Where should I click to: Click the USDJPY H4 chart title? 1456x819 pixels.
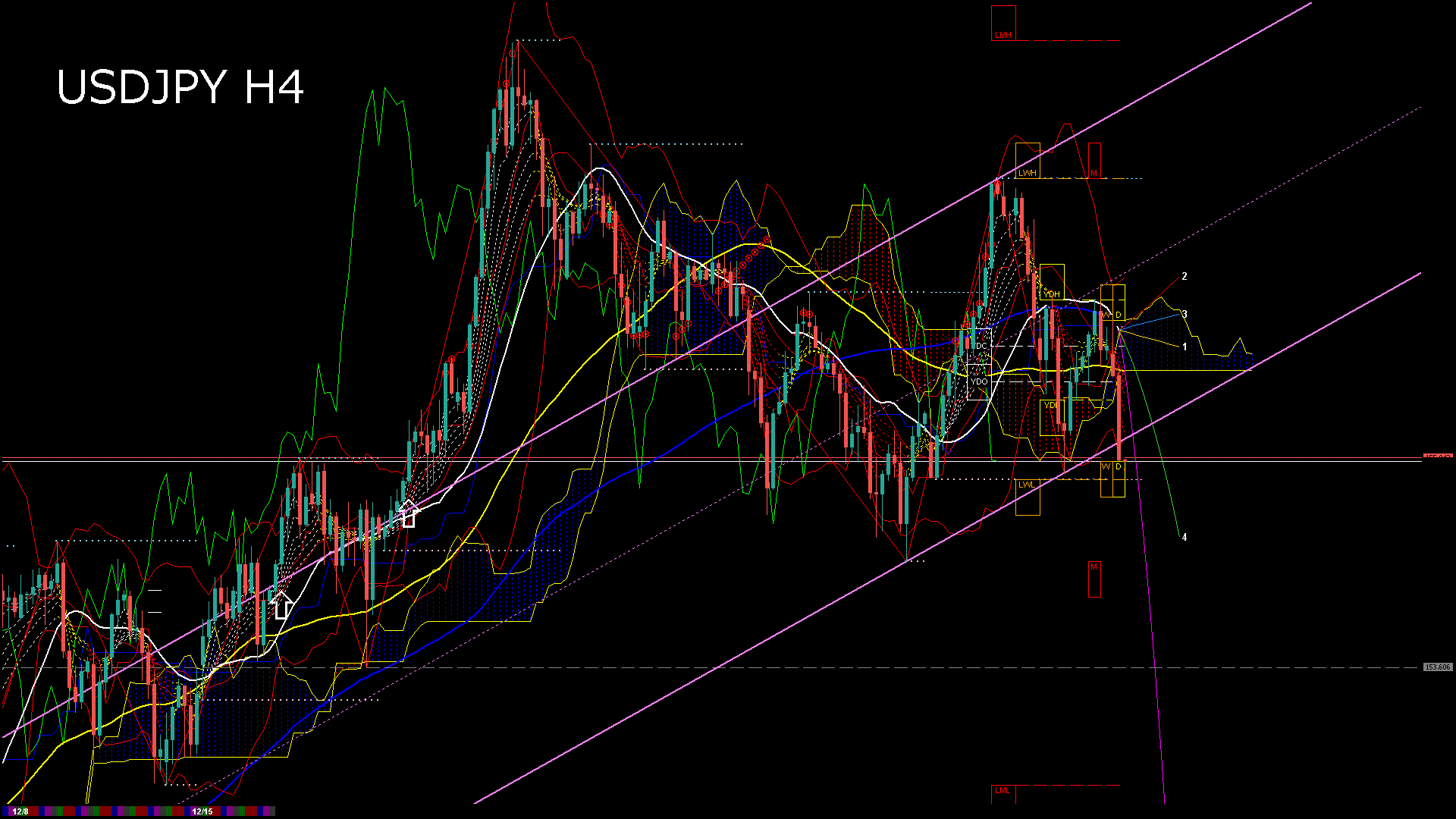182,87
